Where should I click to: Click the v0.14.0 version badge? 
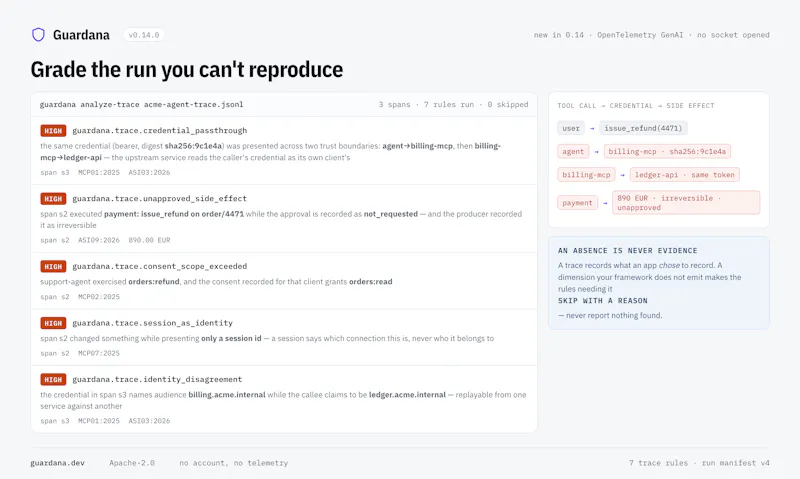point(144,35)
